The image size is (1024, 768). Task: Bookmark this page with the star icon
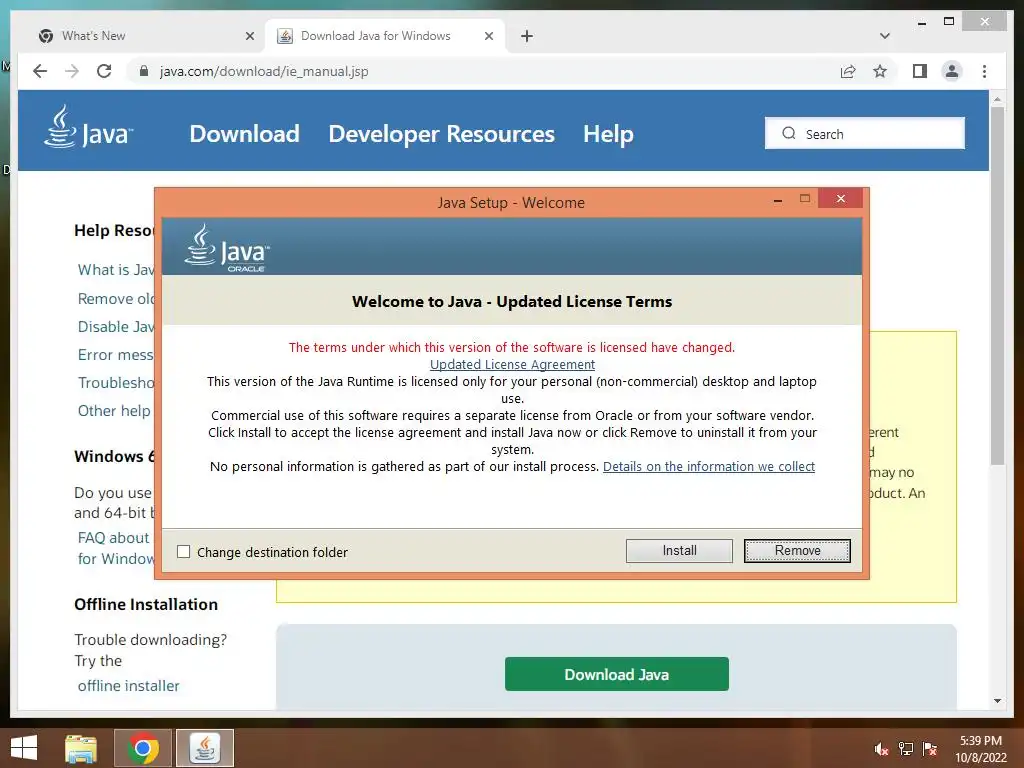(880, 71)
